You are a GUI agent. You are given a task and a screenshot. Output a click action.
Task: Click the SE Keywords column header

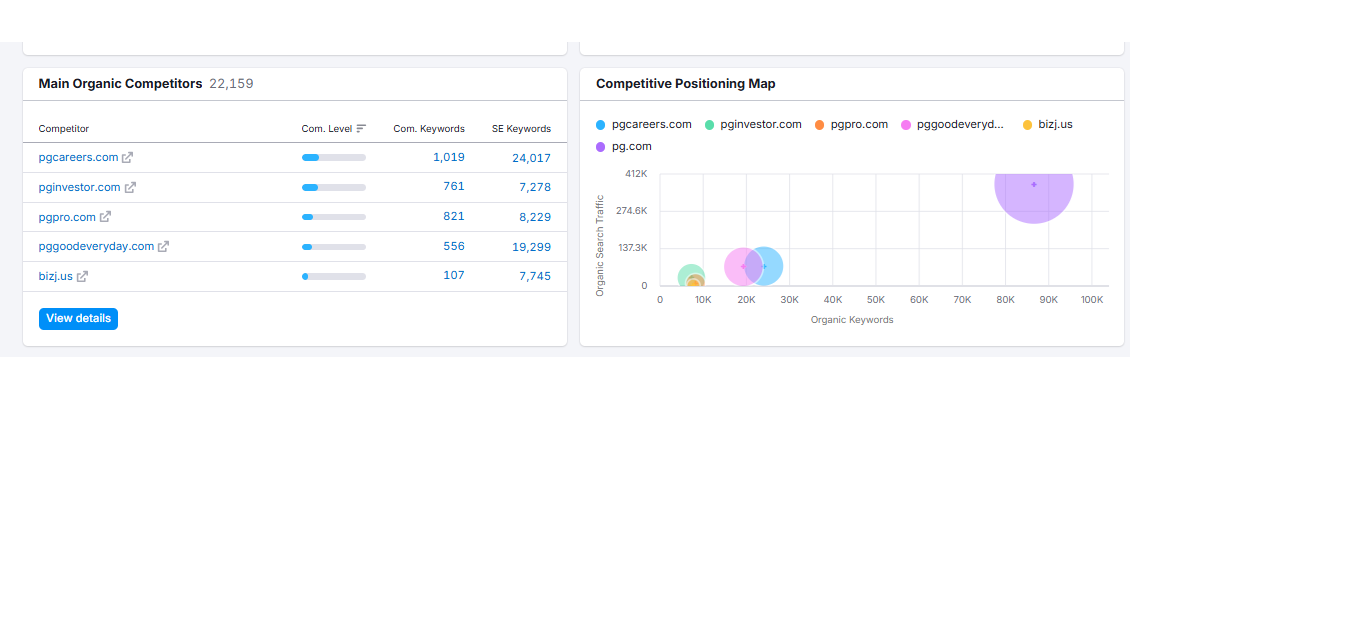click(x=521, y=129)
